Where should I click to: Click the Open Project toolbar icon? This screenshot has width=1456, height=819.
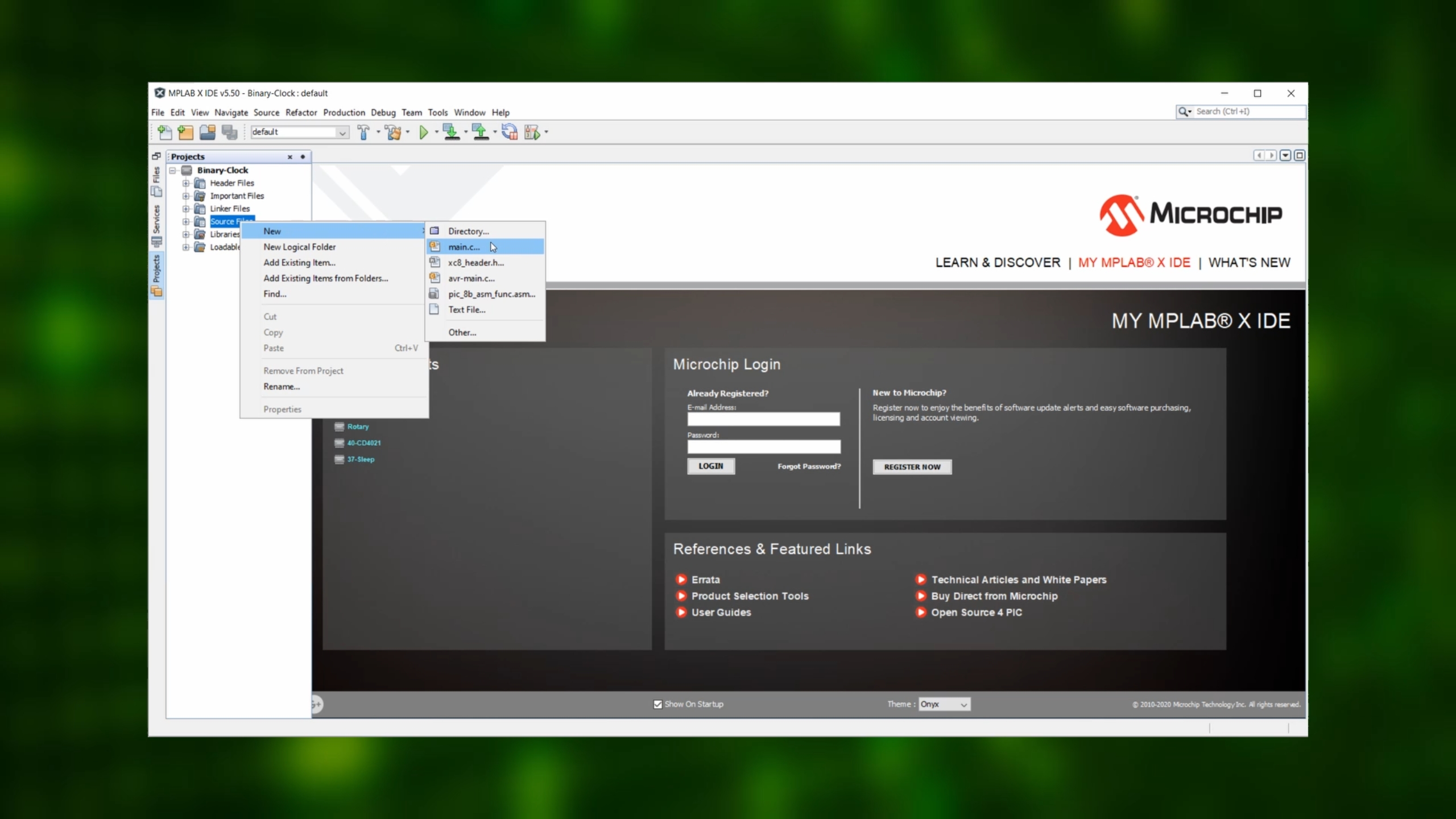point(207,132)
